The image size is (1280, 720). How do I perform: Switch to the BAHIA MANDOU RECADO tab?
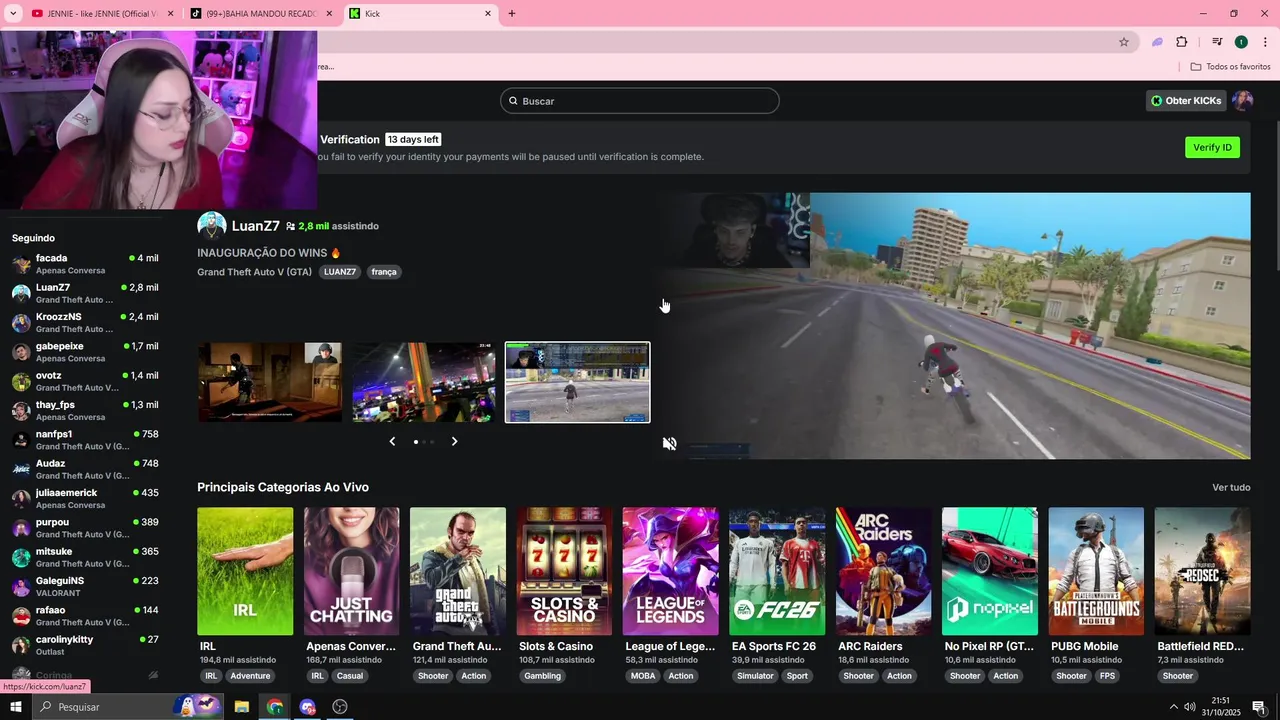pos(262,14)
